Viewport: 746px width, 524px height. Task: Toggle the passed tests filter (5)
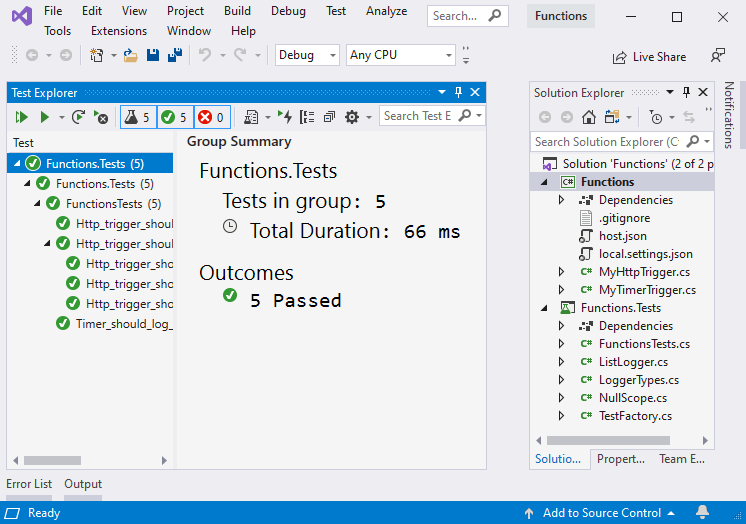pyautogui.click(x=174, y=117)
